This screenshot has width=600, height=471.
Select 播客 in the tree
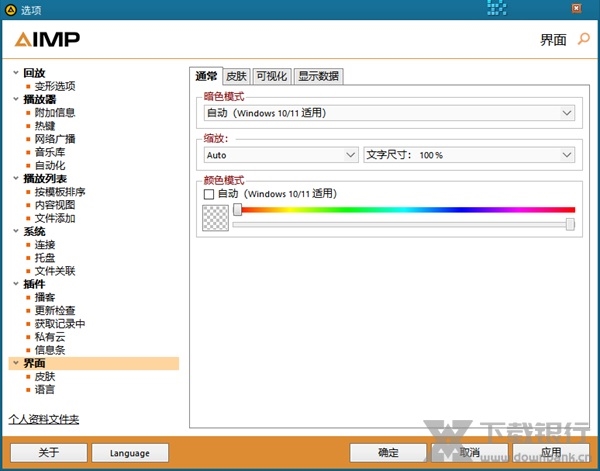coord(45,297)
